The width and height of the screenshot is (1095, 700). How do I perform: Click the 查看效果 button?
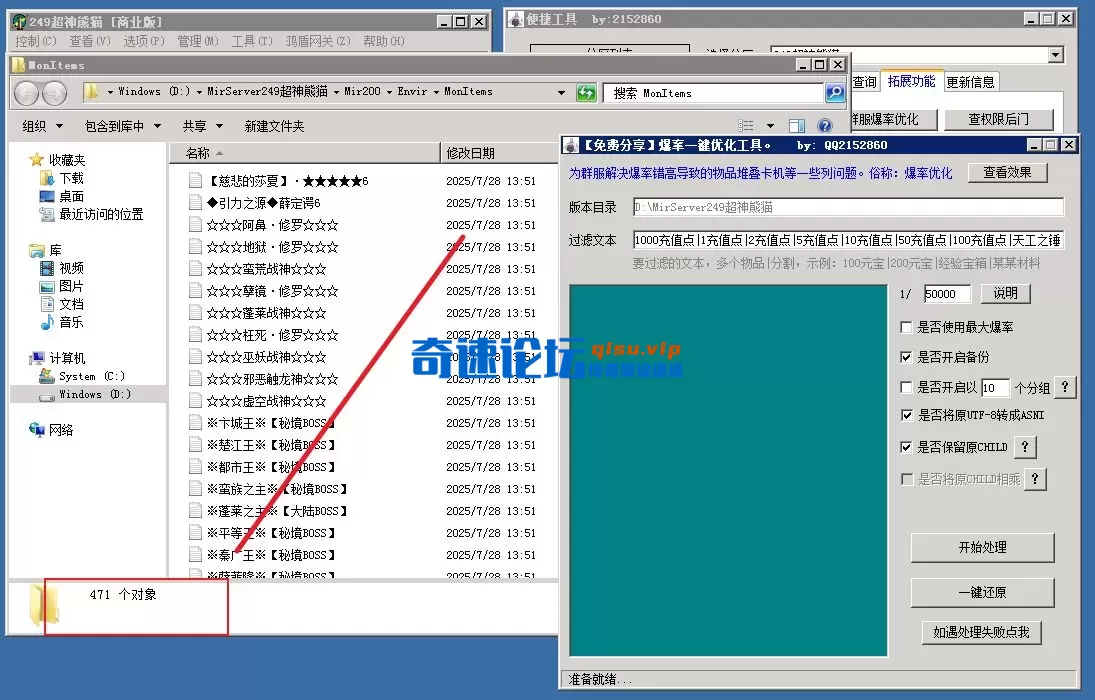point(1010,172)
